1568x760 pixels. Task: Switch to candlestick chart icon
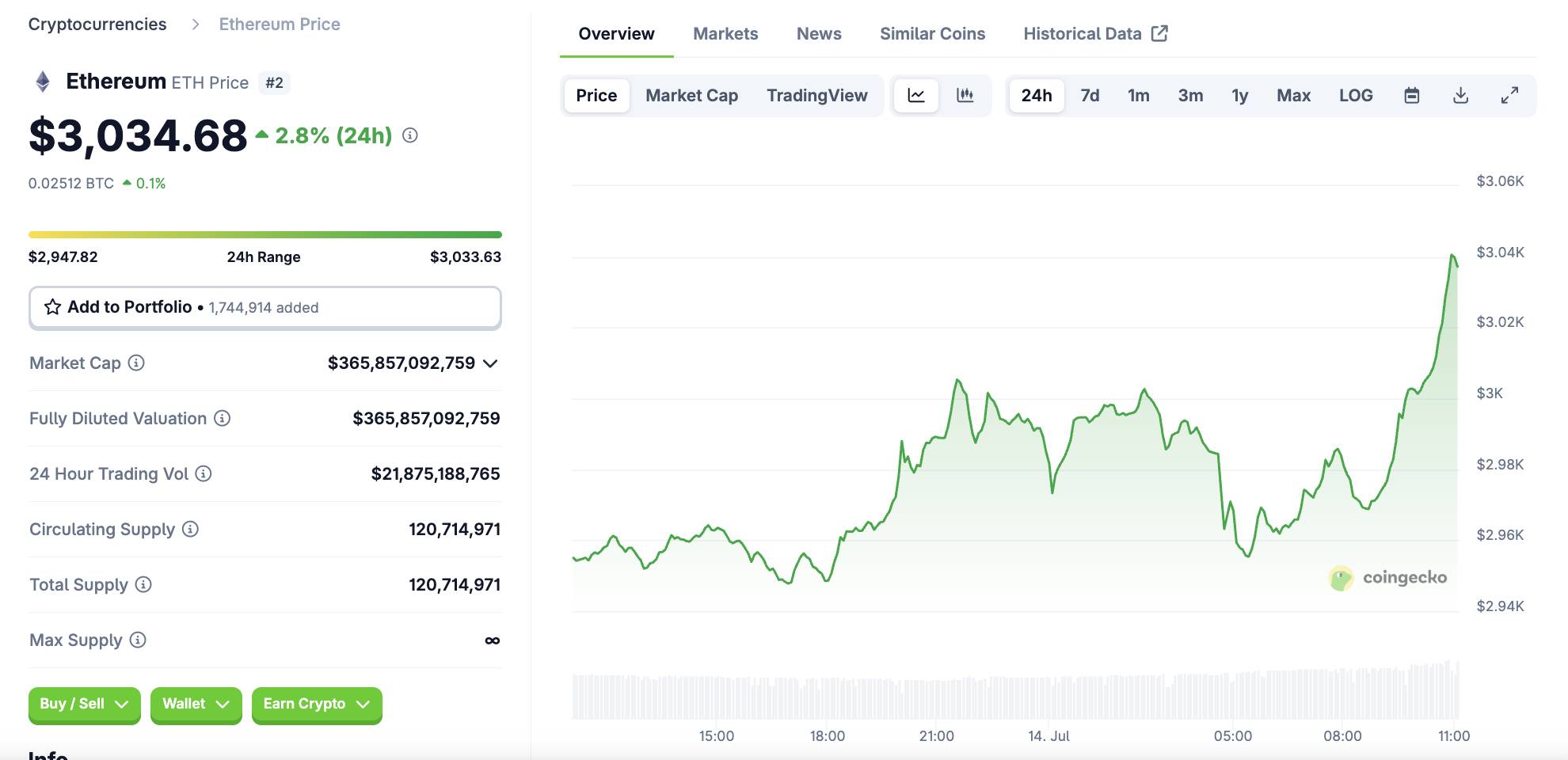pyautogui.click(x=965, y=96)
